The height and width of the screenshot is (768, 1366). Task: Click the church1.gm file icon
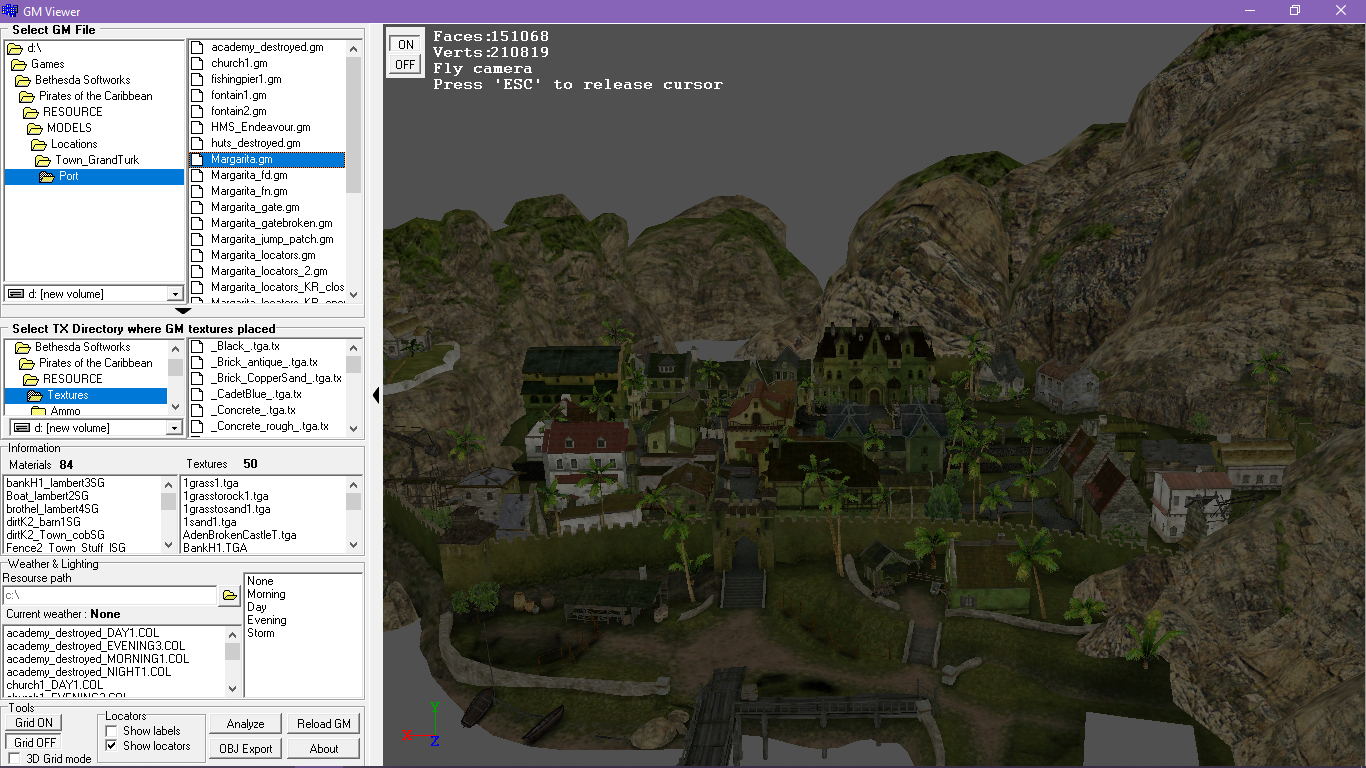pyautogui.click(x=197, y=63)
